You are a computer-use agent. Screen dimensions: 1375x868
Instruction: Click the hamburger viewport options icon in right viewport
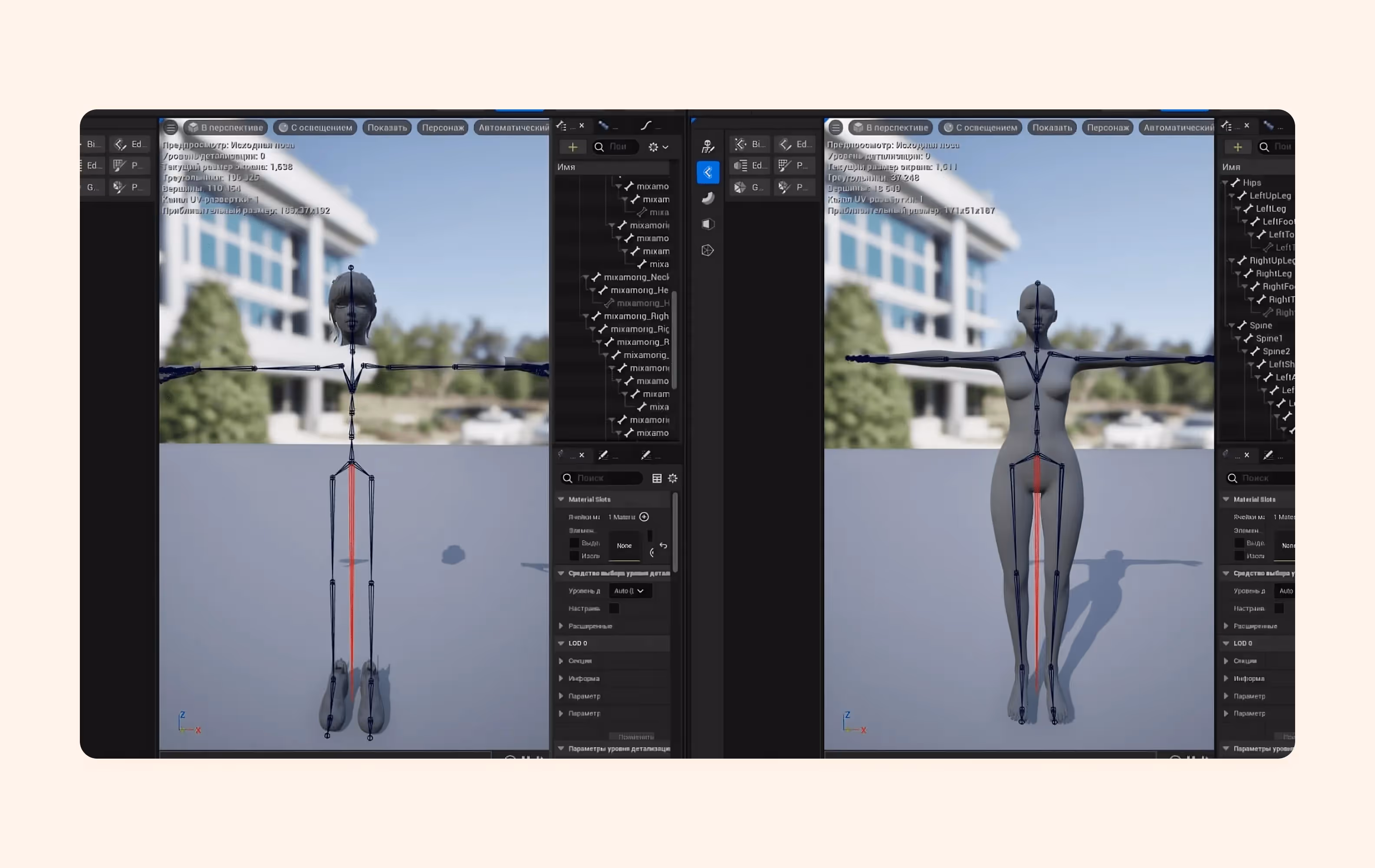click(x=836, y=127)
